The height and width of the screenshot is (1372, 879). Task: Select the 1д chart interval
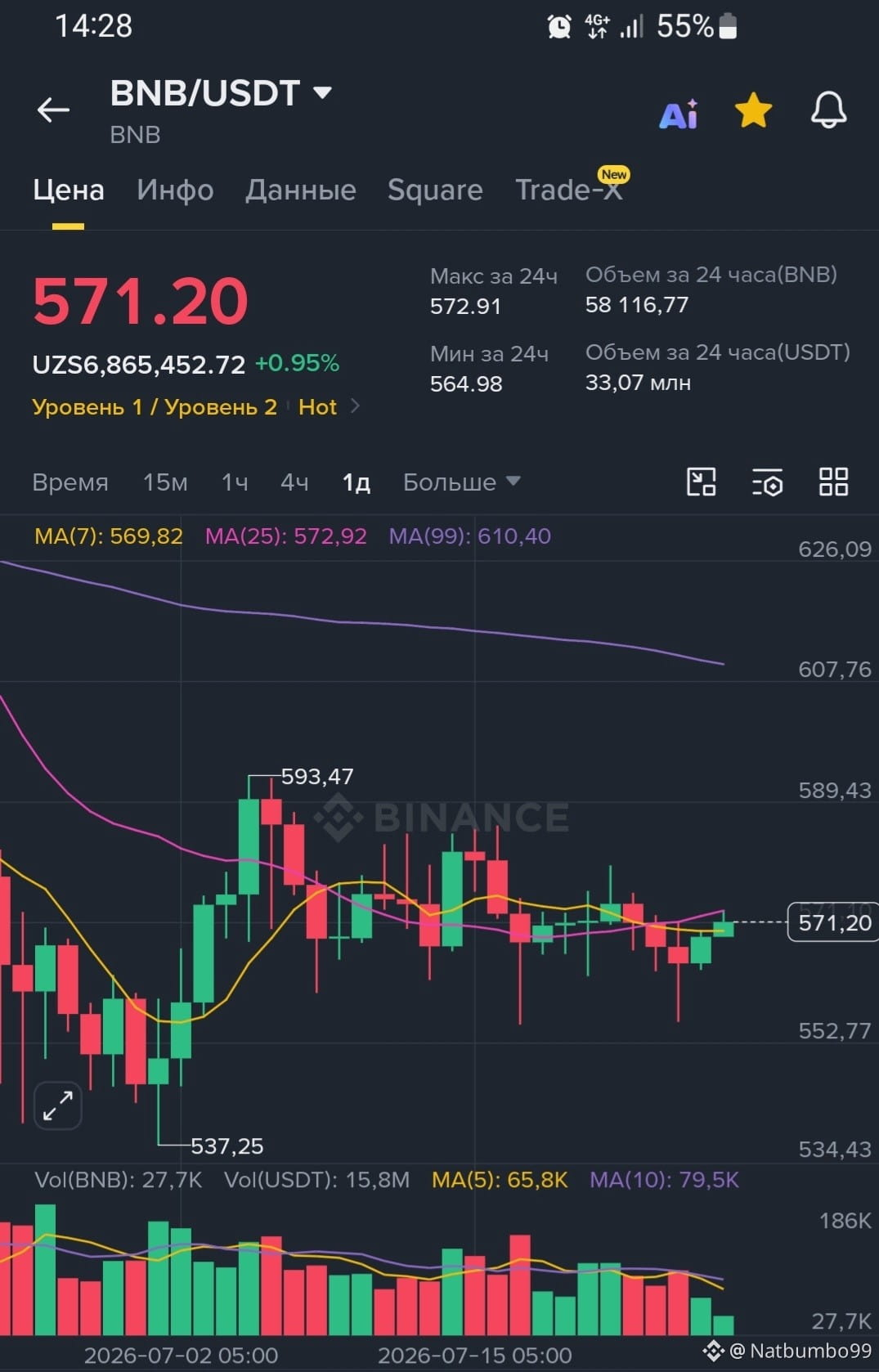coord(357,482)
